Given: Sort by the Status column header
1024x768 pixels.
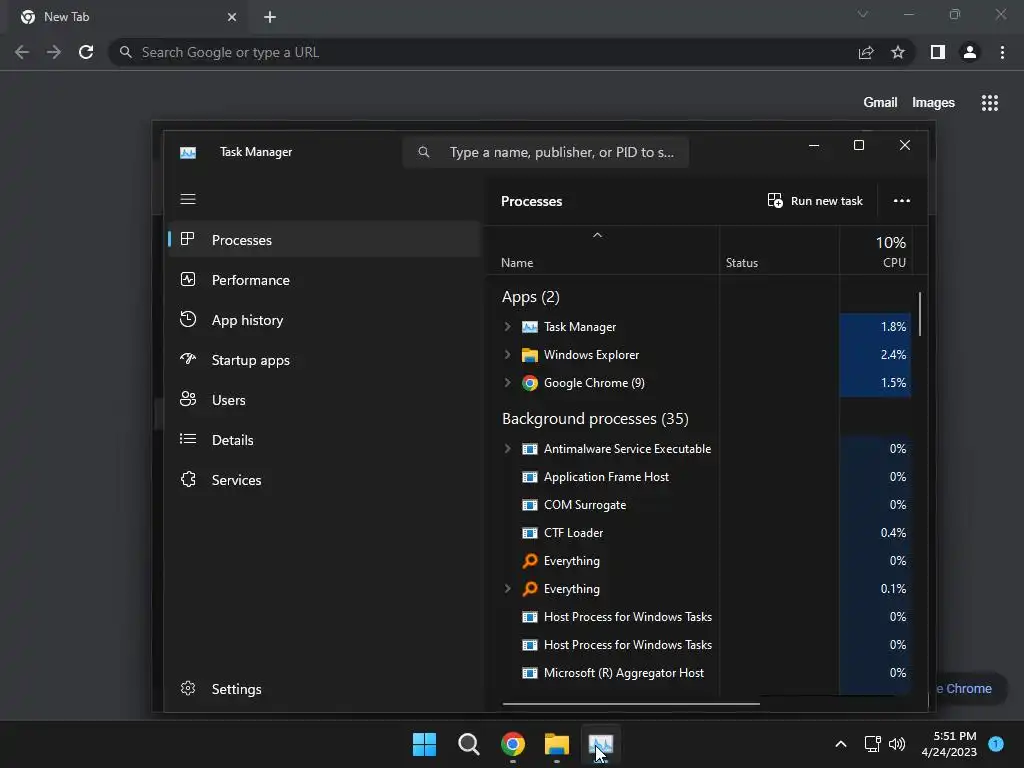Looking at the screenshot, I should click(780, 251).
